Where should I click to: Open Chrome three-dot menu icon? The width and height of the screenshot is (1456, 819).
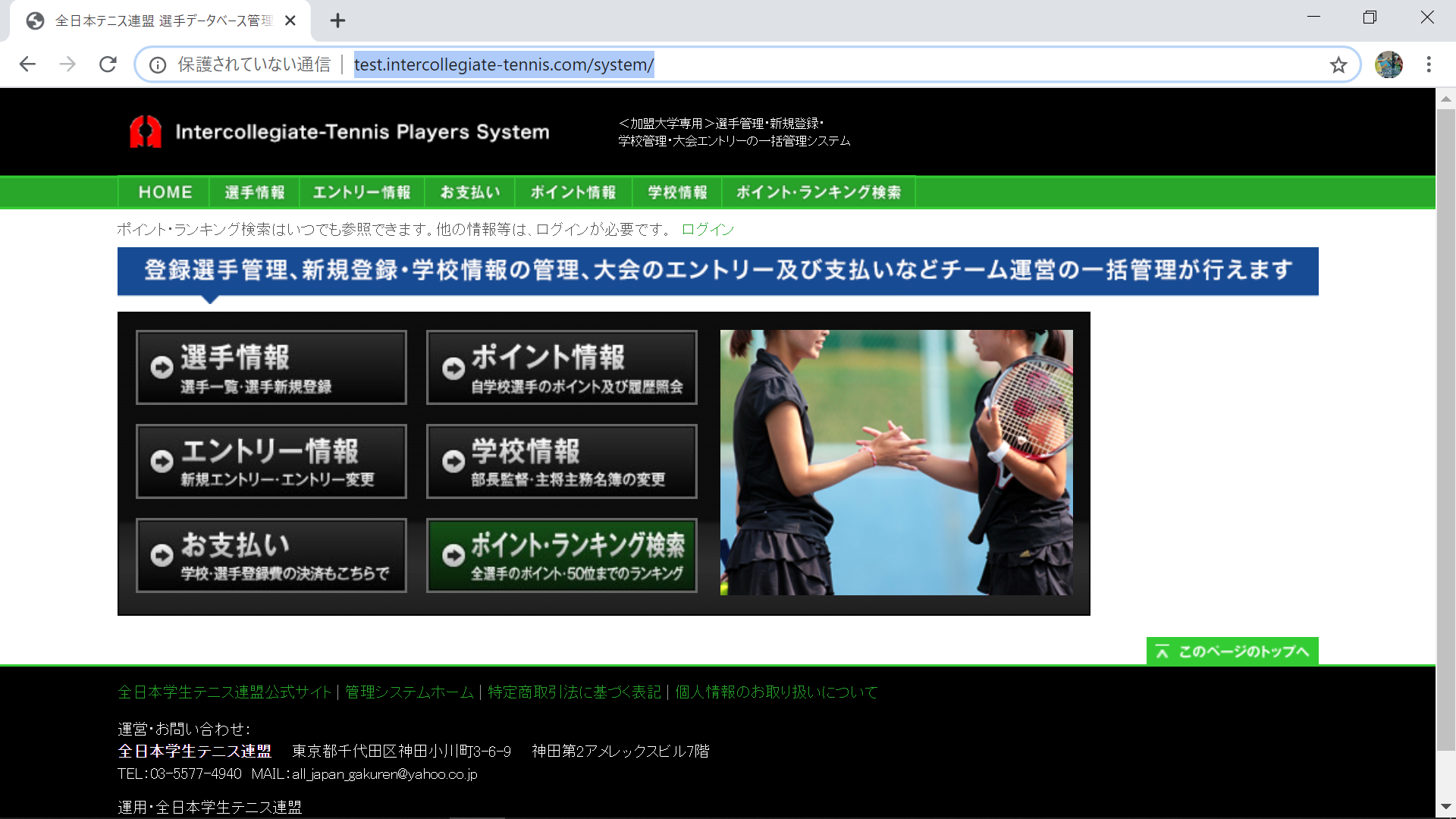click(x=1429, y=64)
